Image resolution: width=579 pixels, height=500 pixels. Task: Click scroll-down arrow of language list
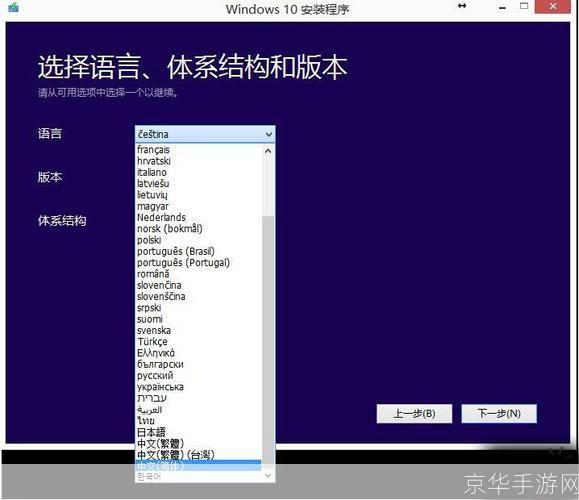268,476
